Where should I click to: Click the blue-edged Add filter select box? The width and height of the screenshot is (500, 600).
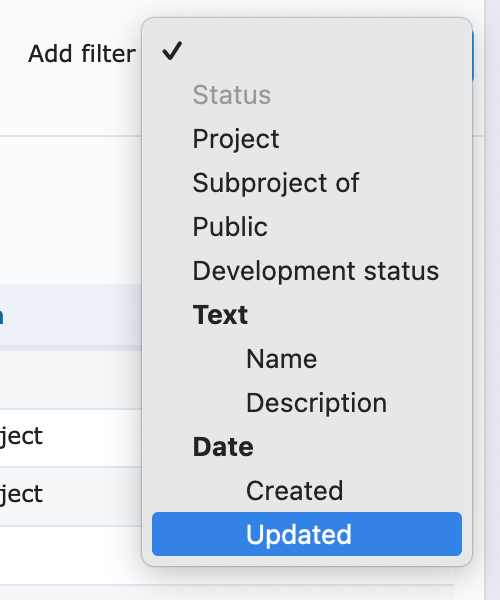[x=472, y=55]
